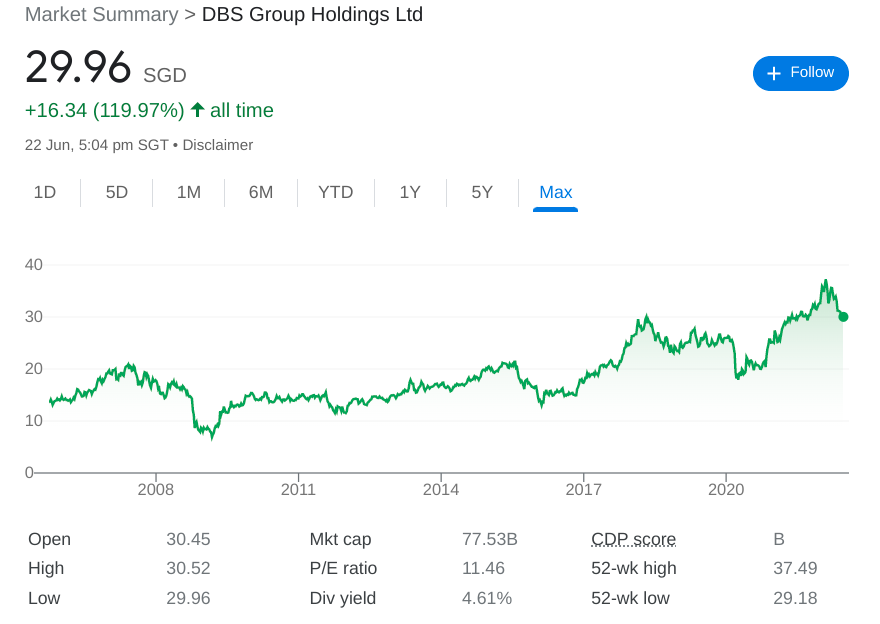Click the green up arrow icon
The height and width of the screenshot is (624, 880).
[x=197, y=109]
